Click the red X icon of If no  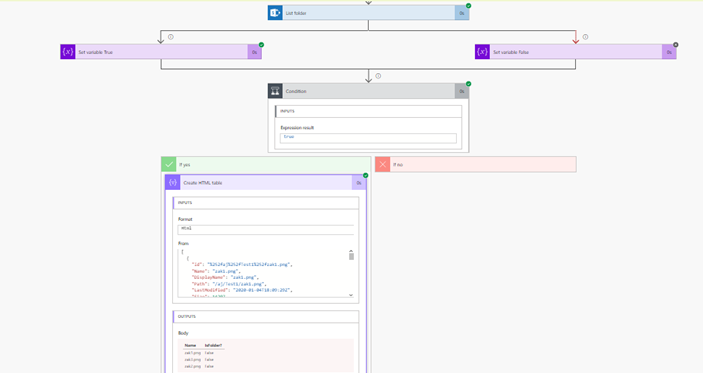[x=382, y=165]
